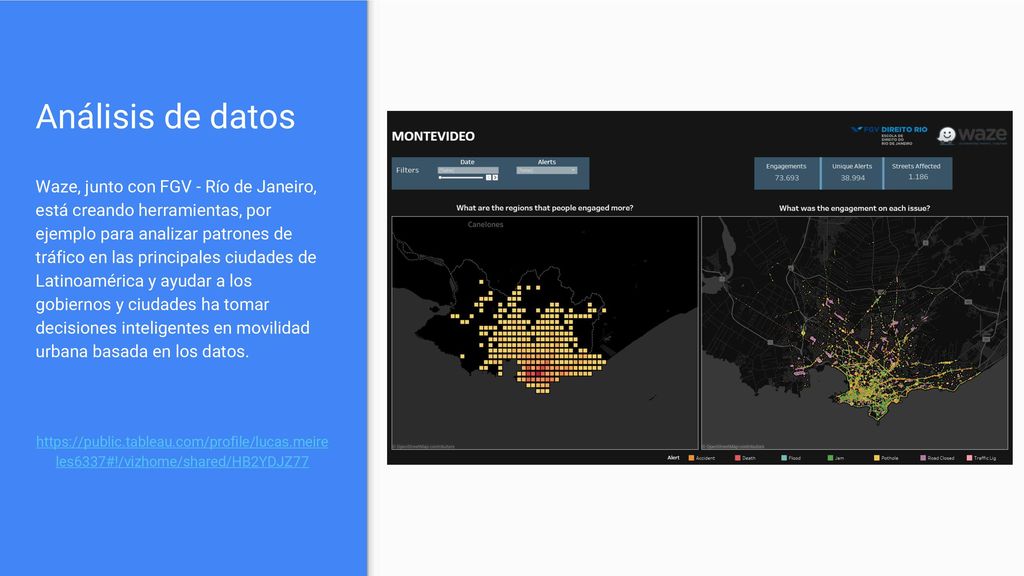
Task: Open the Alerts filter dropdown
Action: click(547, 170)
